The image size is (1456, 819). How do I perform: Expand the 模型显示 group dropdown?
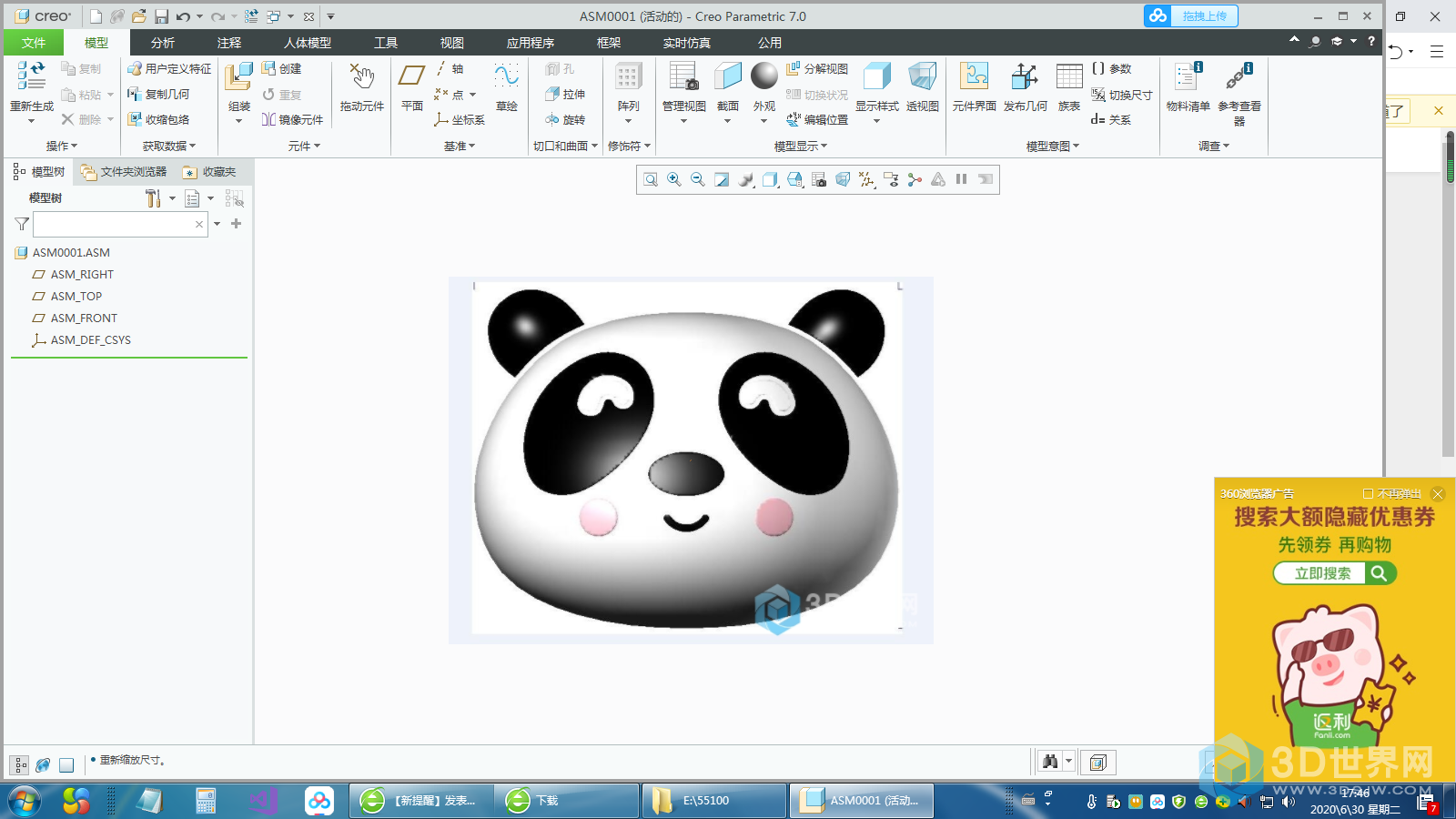pyautogui.click(x=801, y=146)
